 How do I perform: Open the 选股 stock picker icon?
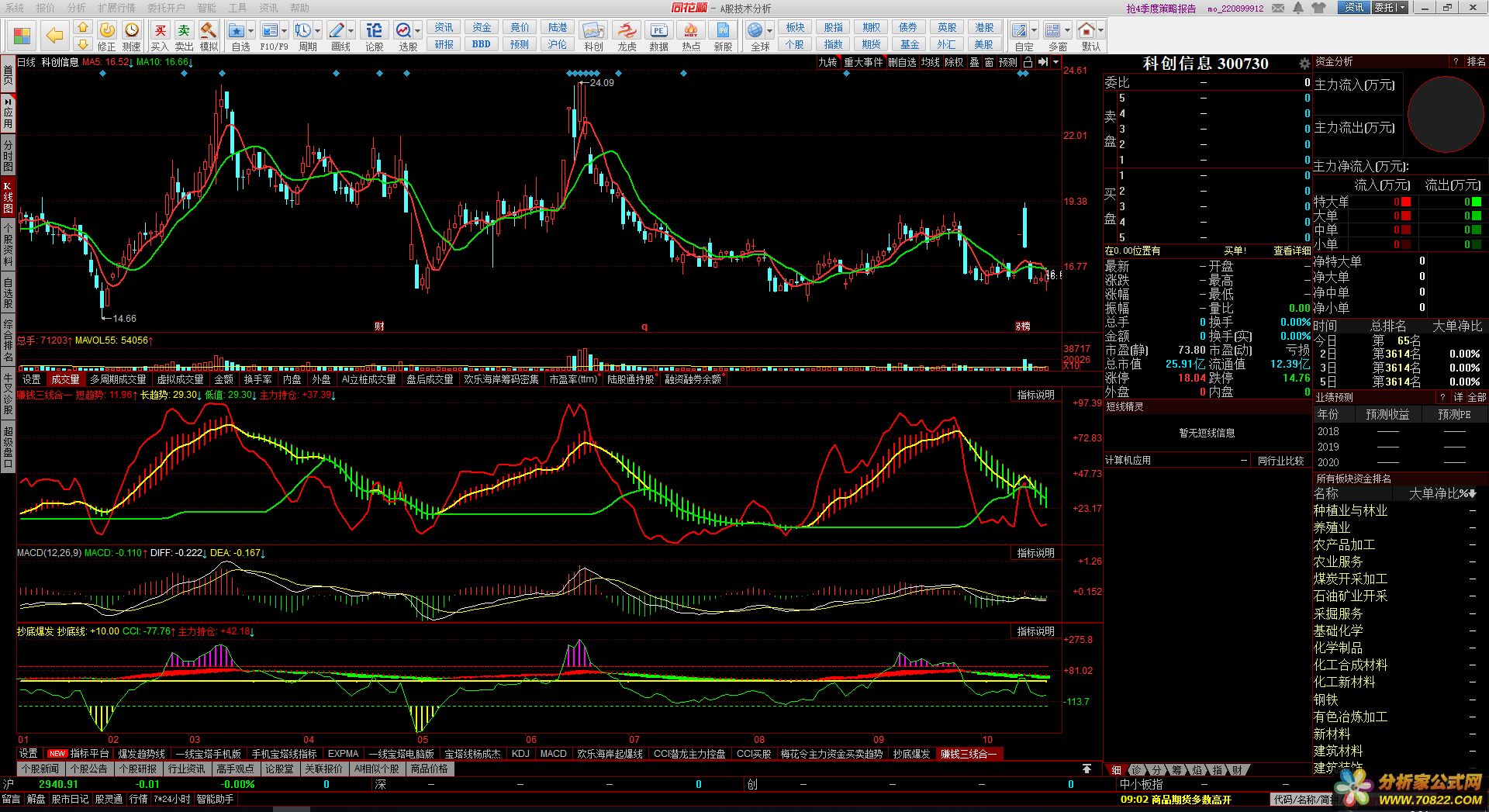point(403,30)
